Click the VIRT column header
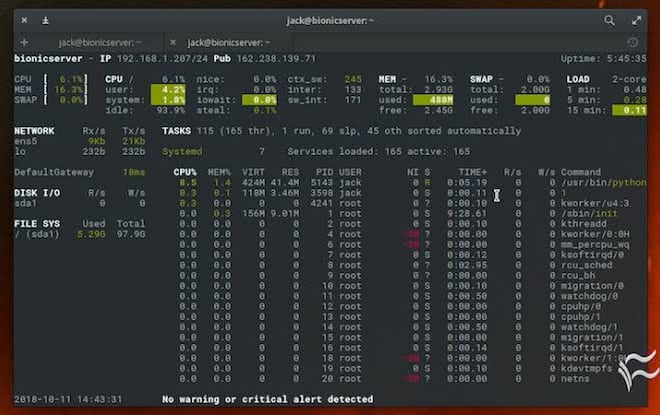Screen dimensions: 660x415 [253, 172]
